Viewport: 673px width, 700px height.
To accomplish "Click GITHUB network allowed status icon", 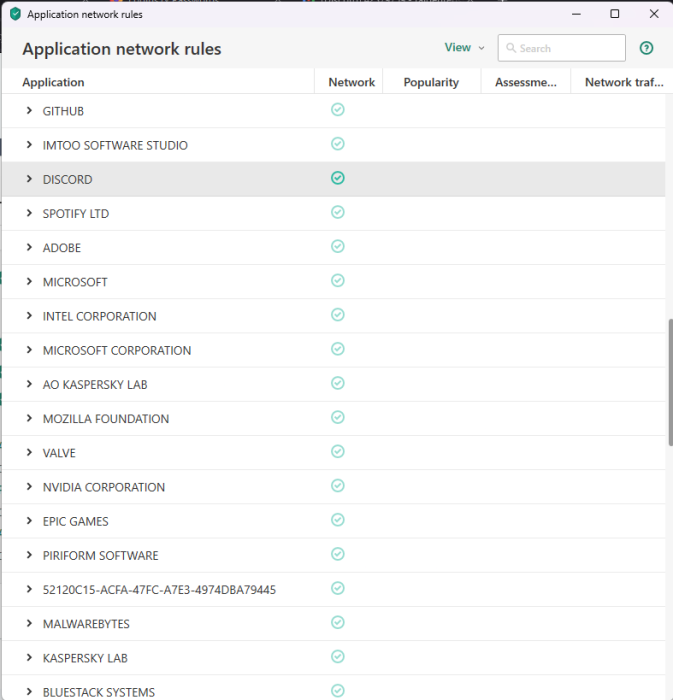I will pos(338,109).
